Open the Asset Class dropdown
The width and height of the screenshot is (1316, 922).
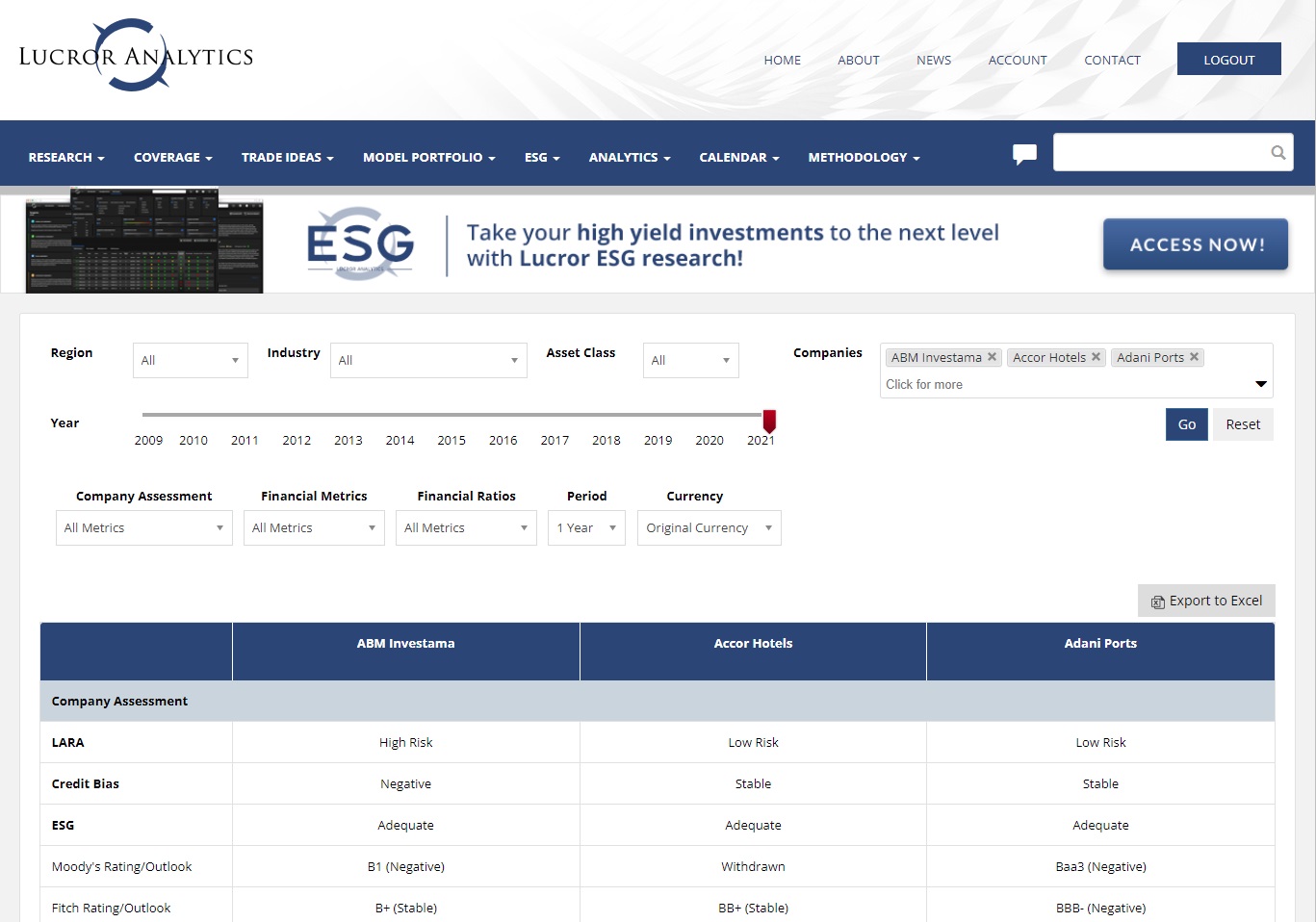691,360
